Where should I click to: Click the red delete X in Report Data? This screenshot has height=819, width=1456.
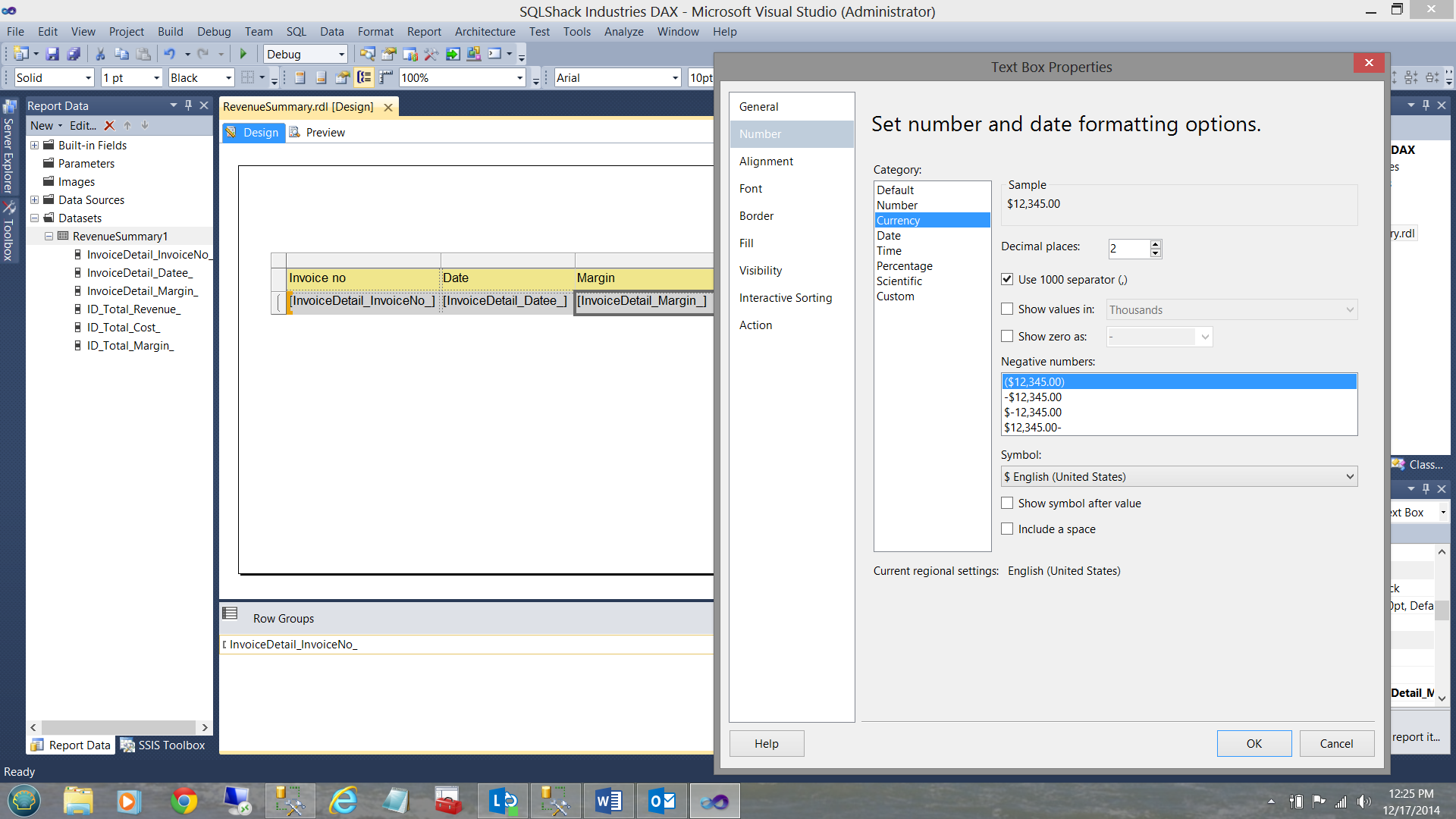coord(109,126)
